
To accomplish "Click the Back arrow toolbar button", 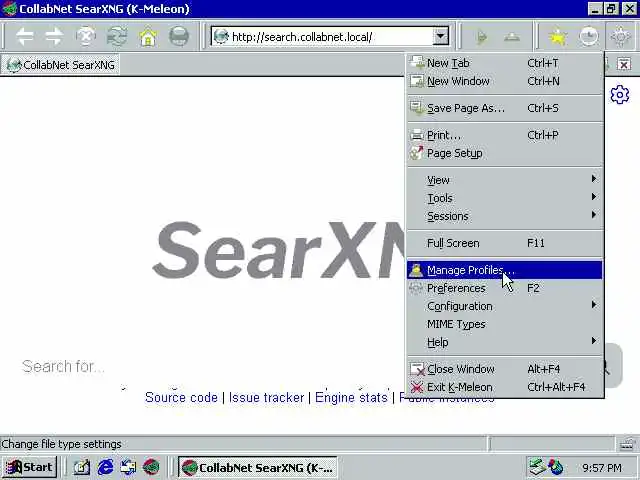I will 24,37.
